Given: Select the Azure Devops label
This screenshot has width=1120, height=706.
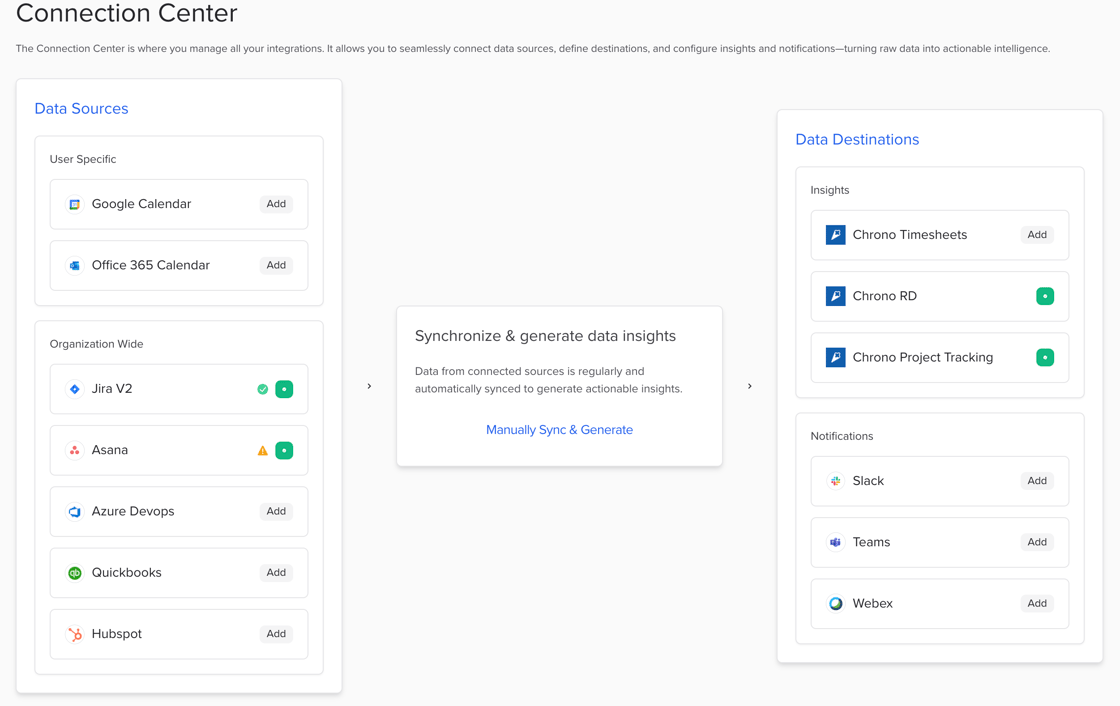Looking at the screenshot, I should 133,512.
